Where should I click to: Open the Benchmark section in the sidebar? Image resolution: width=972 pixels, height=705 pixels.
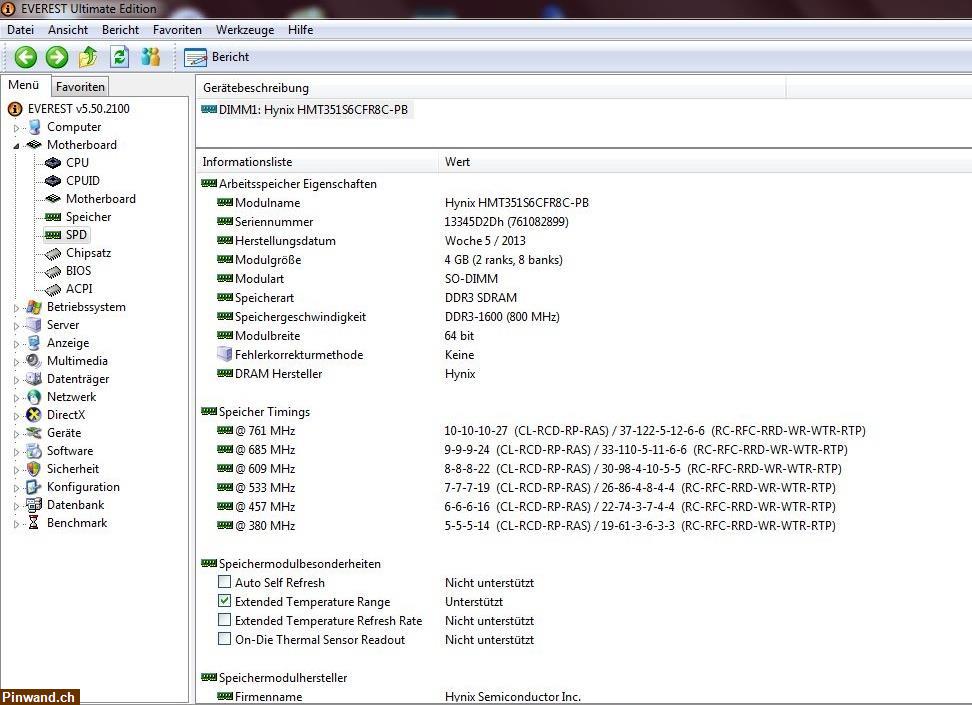pos(77,522)
